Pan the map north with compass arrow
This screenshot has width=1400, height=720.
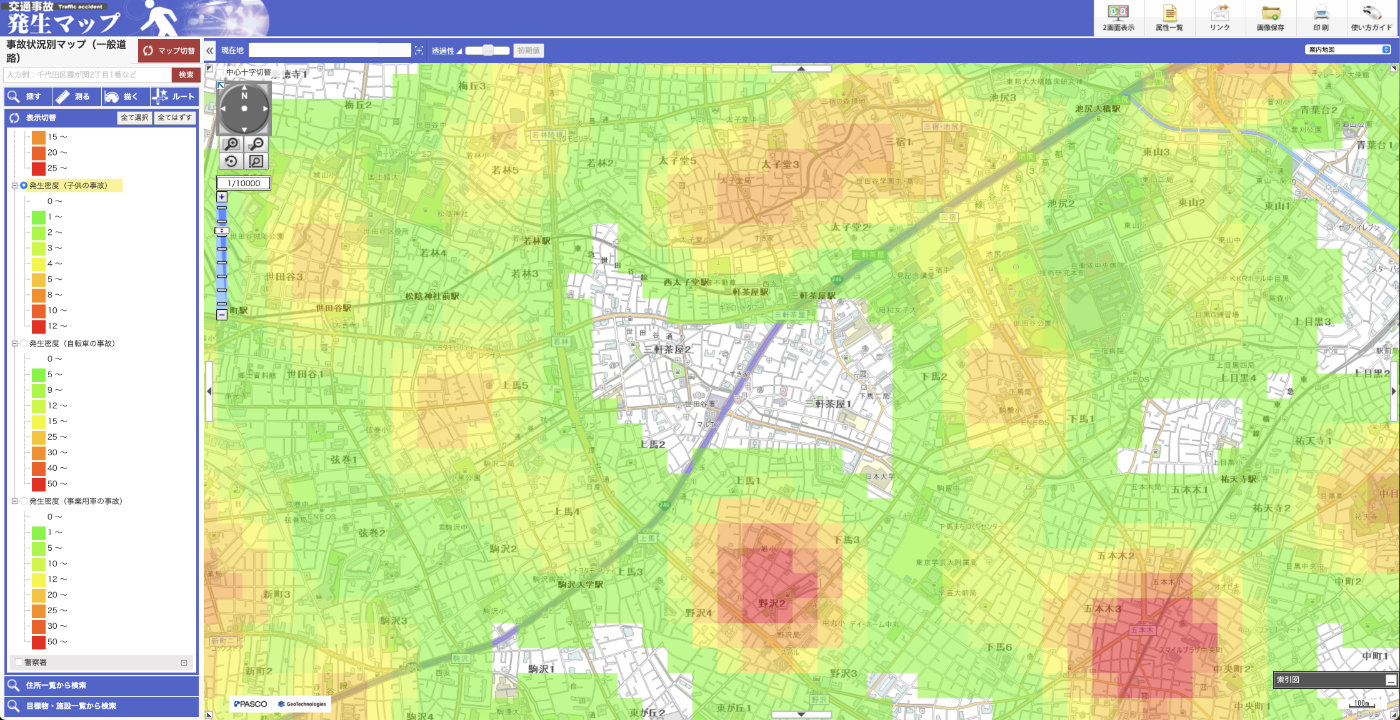click(243, 88)
